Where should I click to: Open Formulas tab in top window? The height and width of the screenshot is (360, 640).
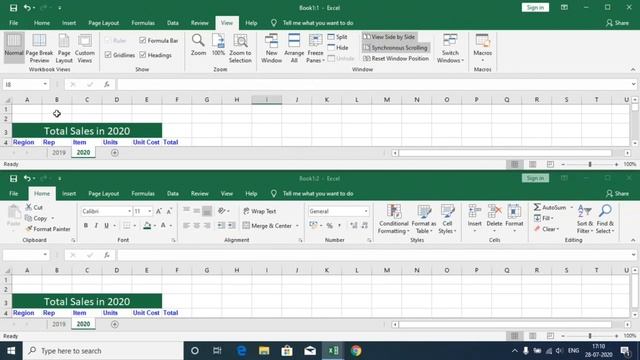point(143,23)
